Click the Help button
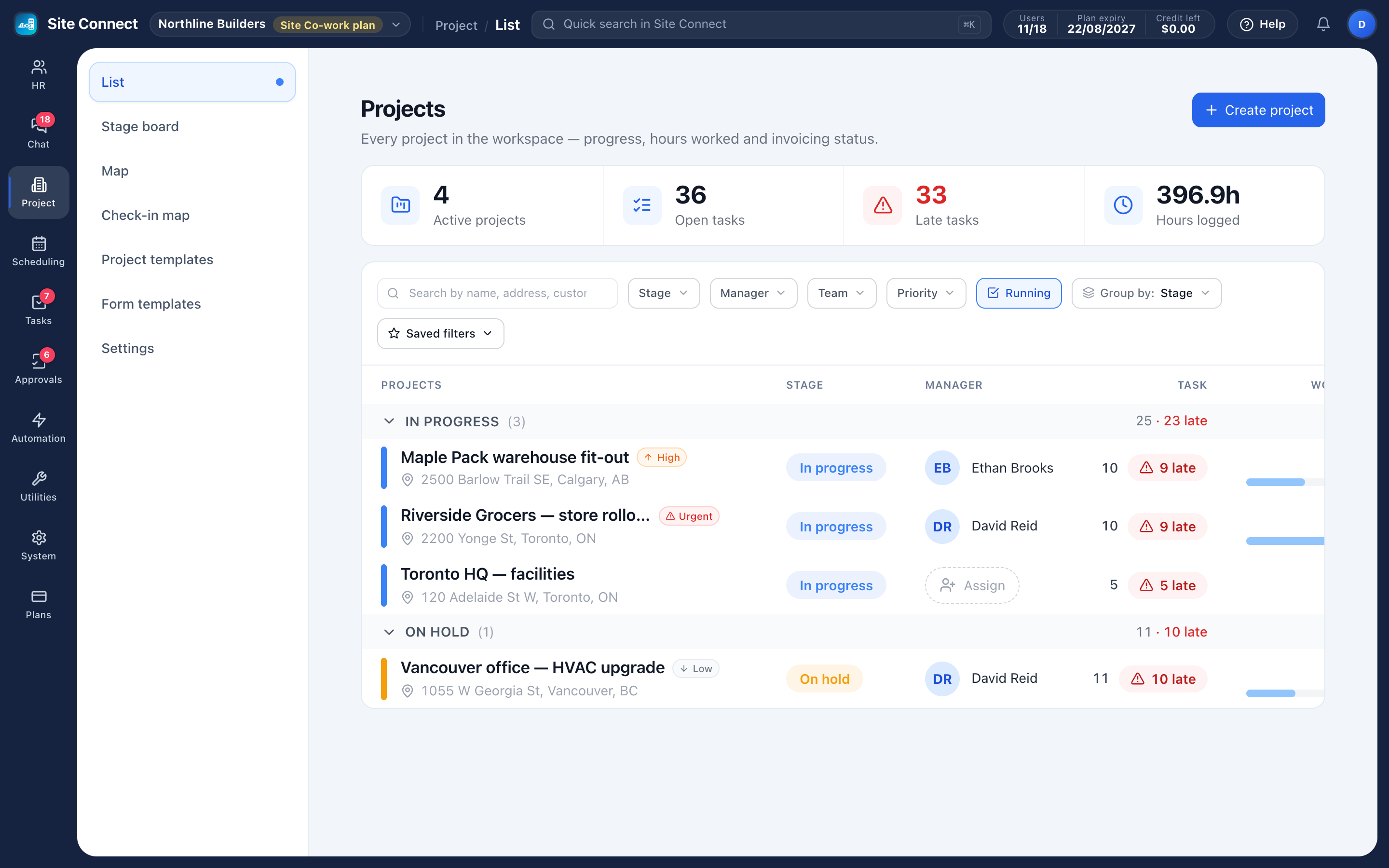Image resolution: width=1389 pixels, height=868 pixels. [1262, 24]
